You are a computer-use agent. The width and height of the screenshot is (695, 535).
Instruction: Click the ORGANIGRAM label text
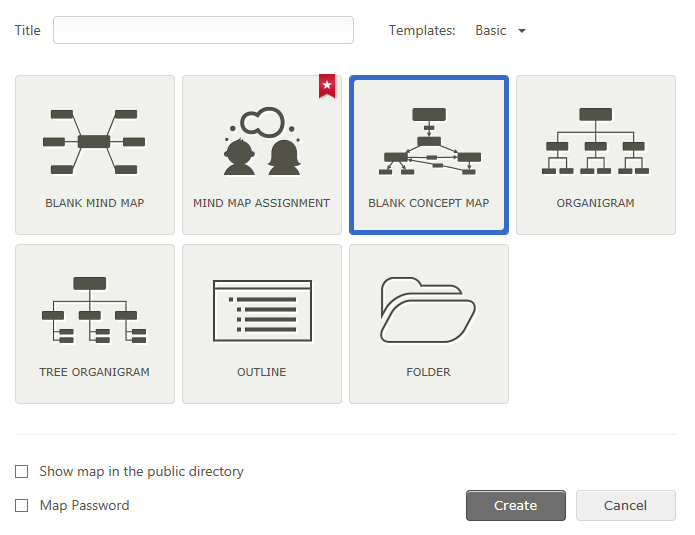click(x=595, y=203)
